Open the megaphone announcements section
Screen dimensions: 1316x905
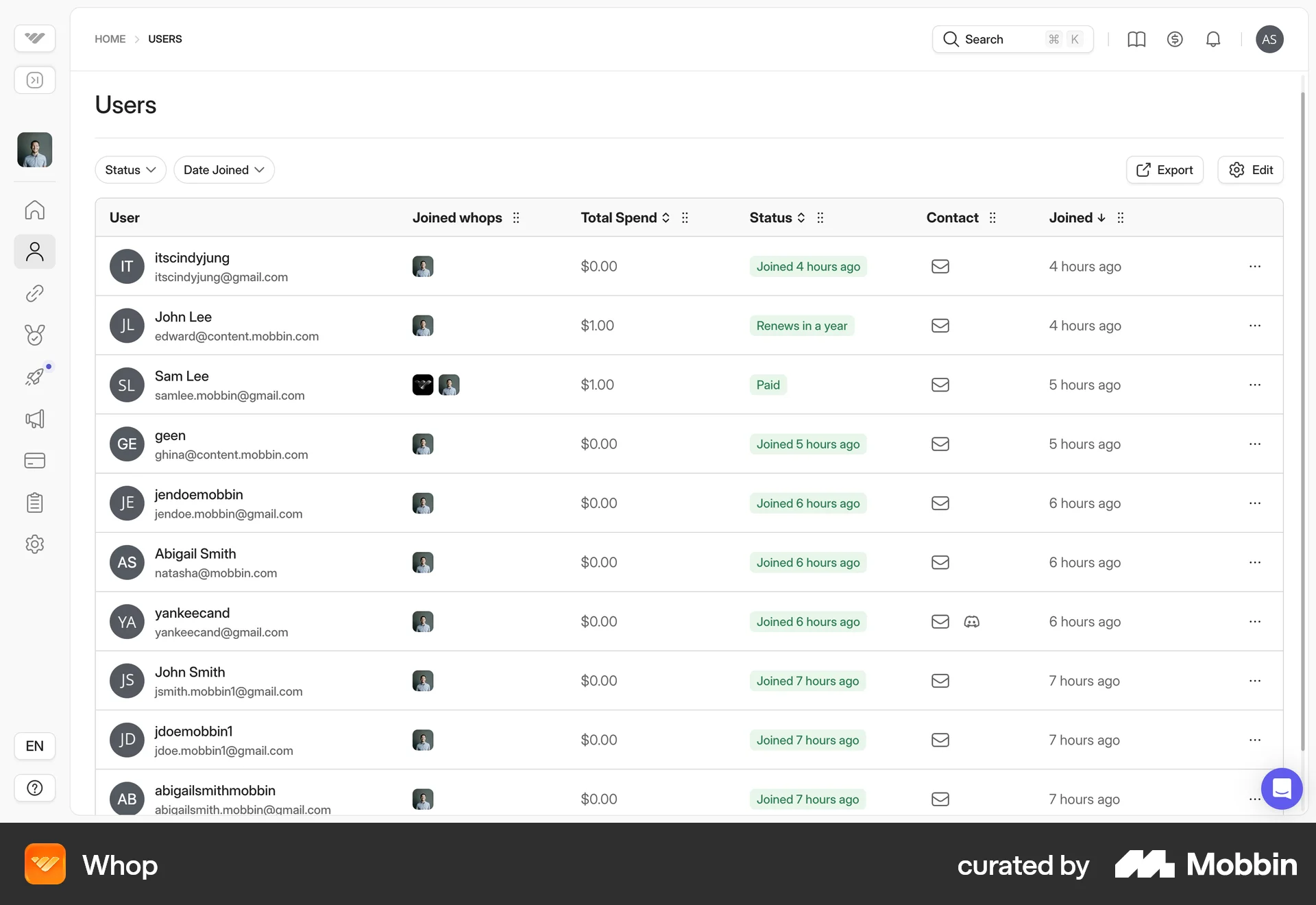[34, 419]
